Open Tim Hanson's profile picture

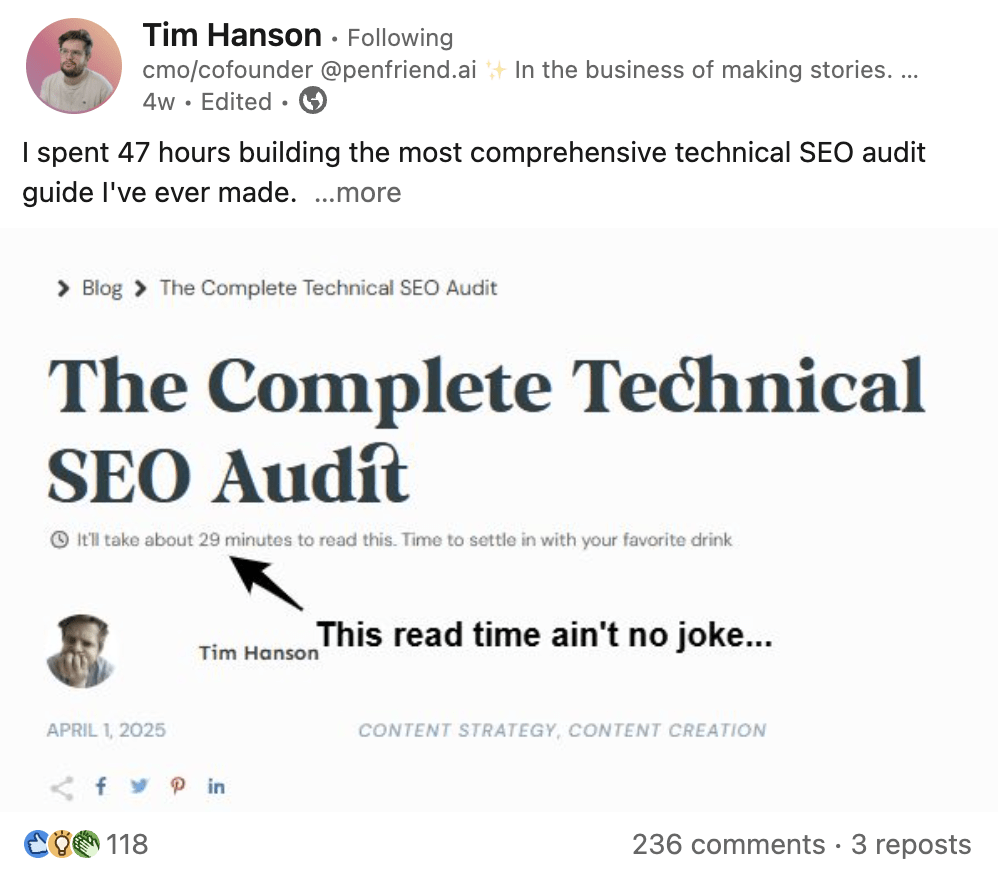(x=74, y=66)
